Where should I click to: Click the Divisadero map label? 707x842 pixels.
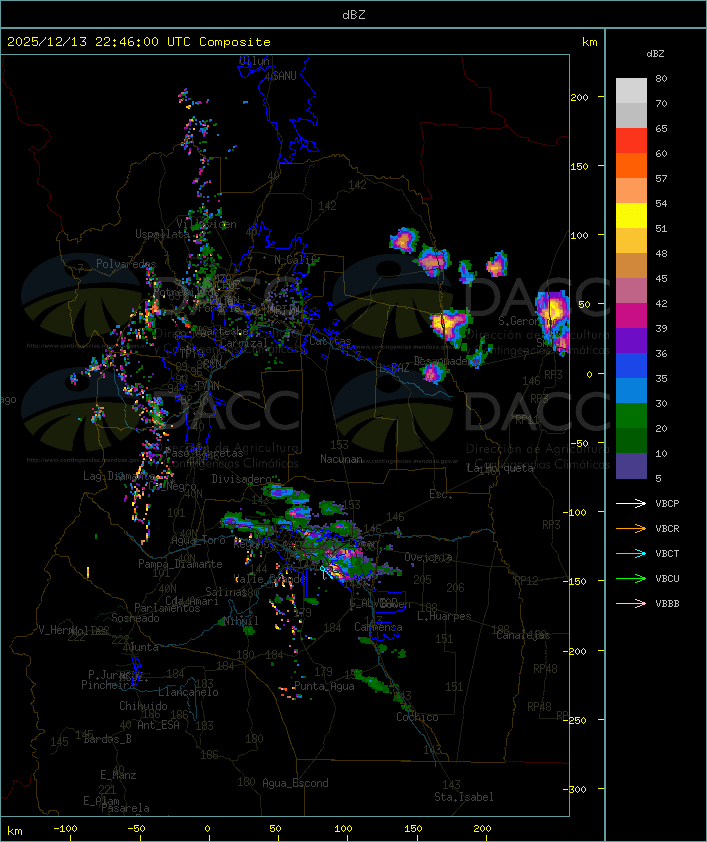(x=242, y=478)
